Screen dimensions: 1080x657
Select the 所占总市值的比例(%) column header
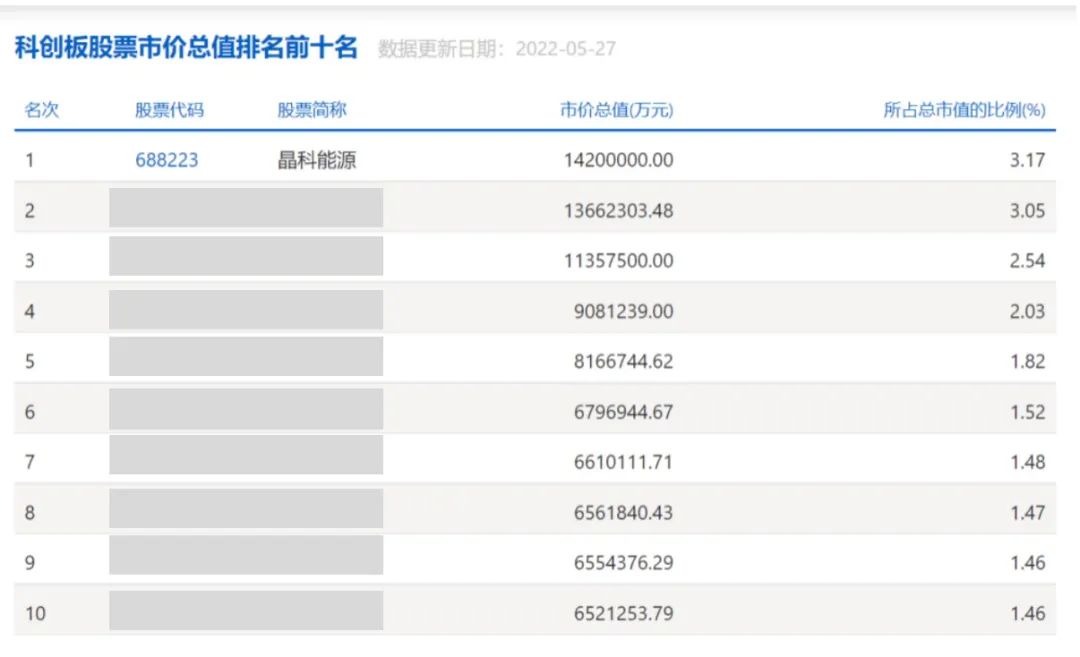coord(963,110)
